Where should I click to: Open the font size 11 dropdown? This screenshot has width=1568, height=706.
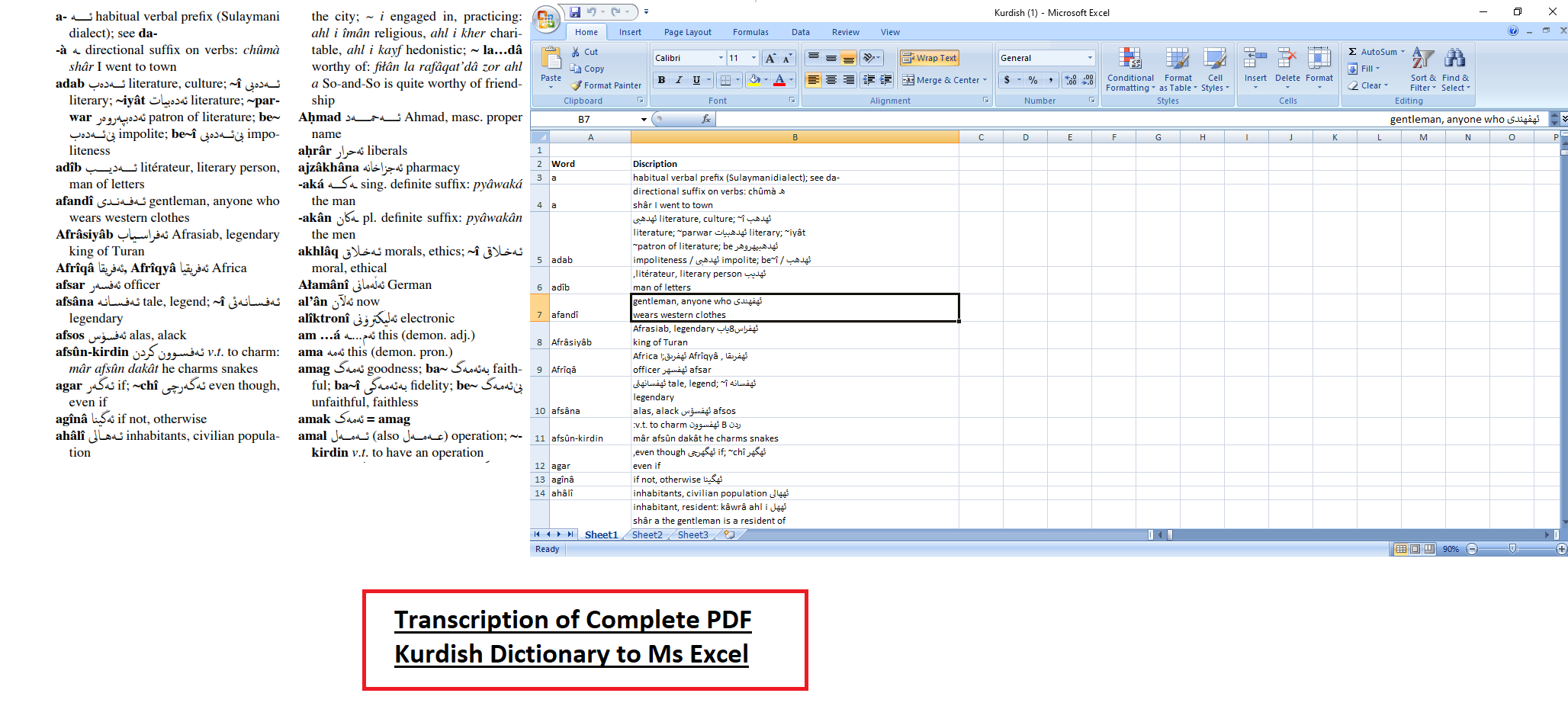pyautogui.click(x=753, y=58)
